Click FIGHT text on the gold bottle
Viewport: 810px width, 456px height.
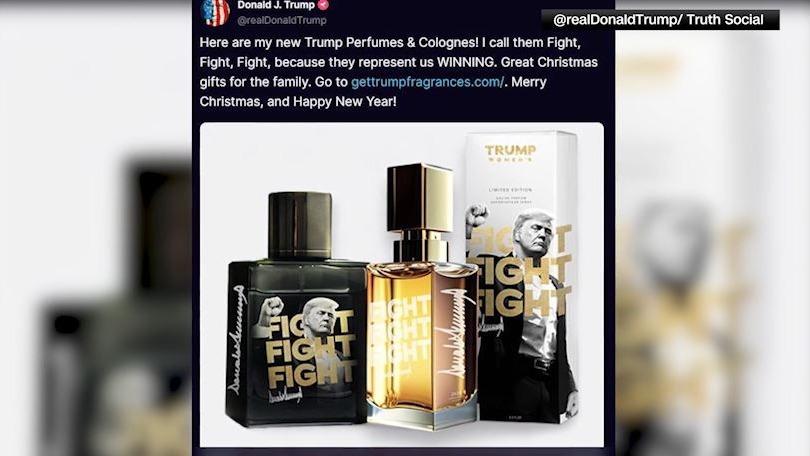[400, 333]
